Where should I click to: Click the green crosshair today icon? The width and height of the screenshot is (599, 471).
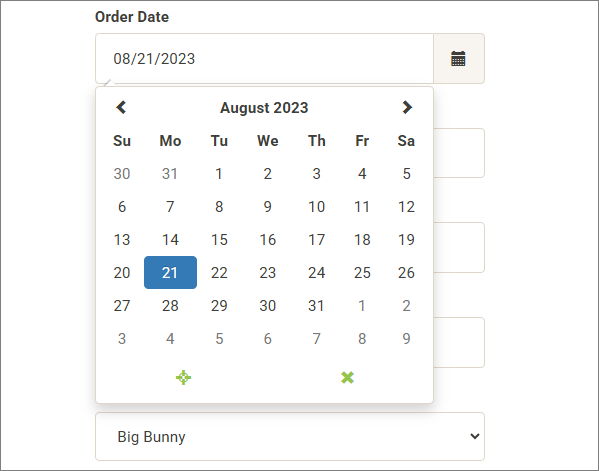[x=183, y=377]
